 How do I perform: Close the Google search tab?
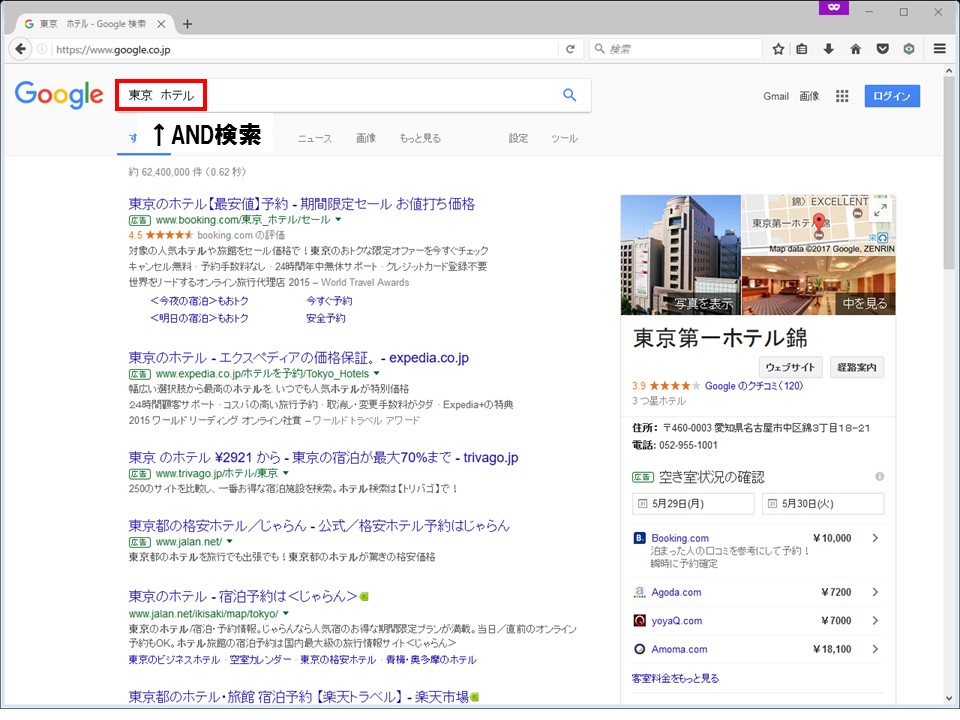point(161,24)
